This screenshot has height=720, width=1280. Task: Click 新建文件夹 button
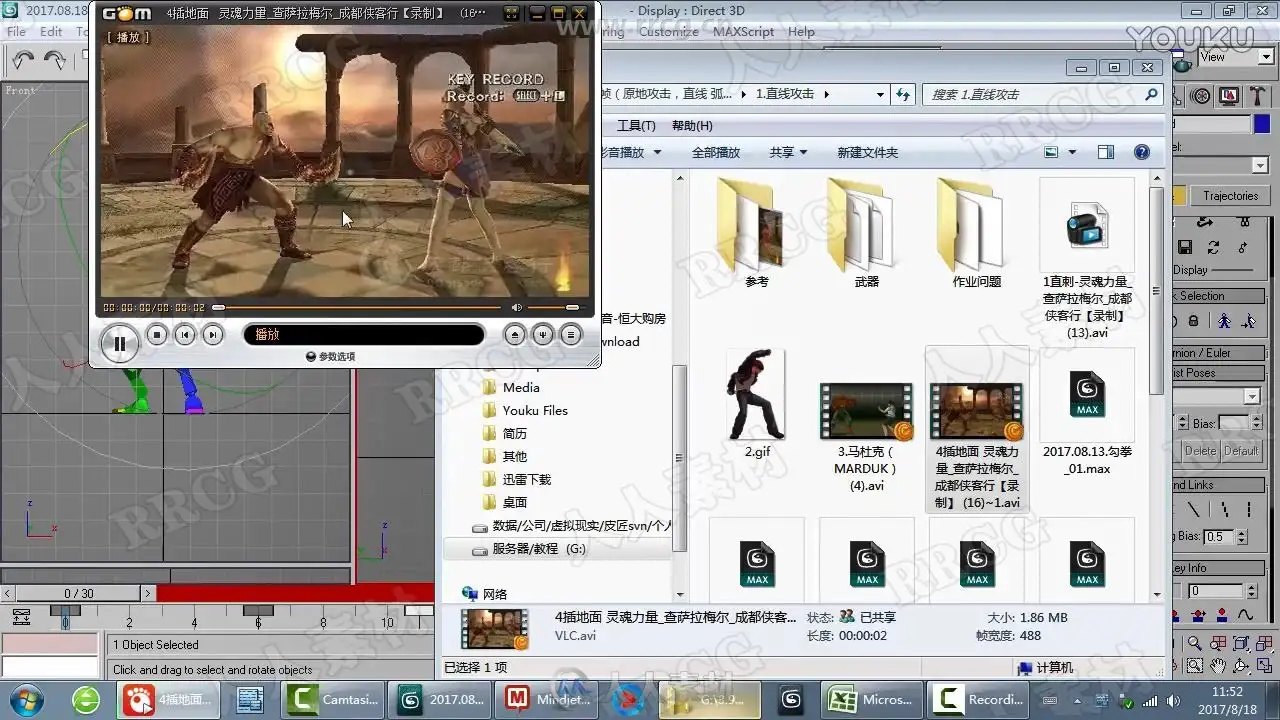click(x=868, y=152)
